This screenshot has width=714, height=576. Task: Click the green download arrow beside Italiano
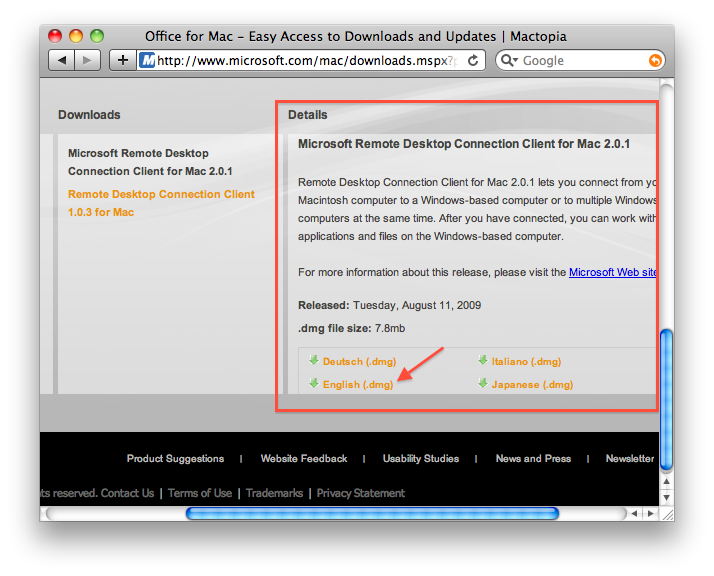point(483,360)
